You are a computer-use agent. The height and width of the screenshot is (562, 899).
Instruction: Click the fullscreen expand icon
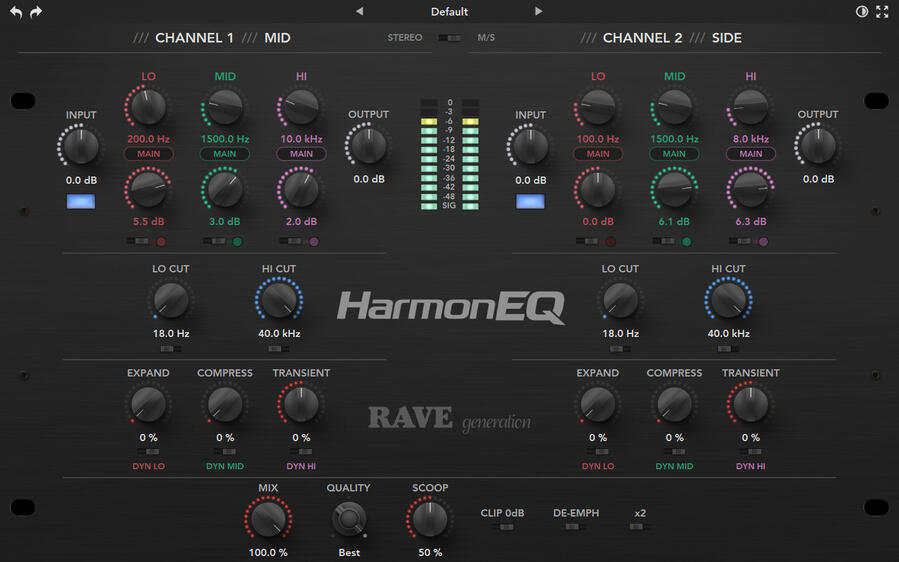coord(882,11)
